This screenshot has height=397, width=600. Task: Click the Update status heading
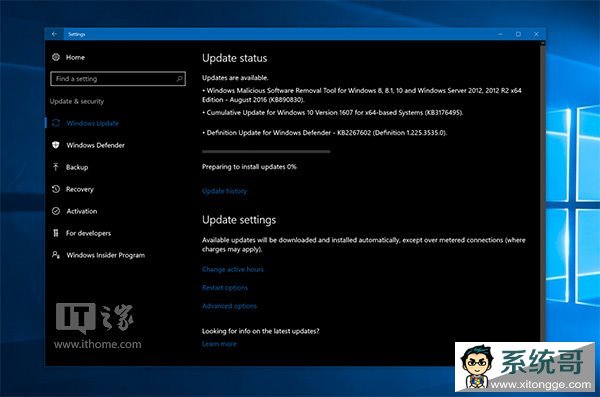click(x=235, y=58)
